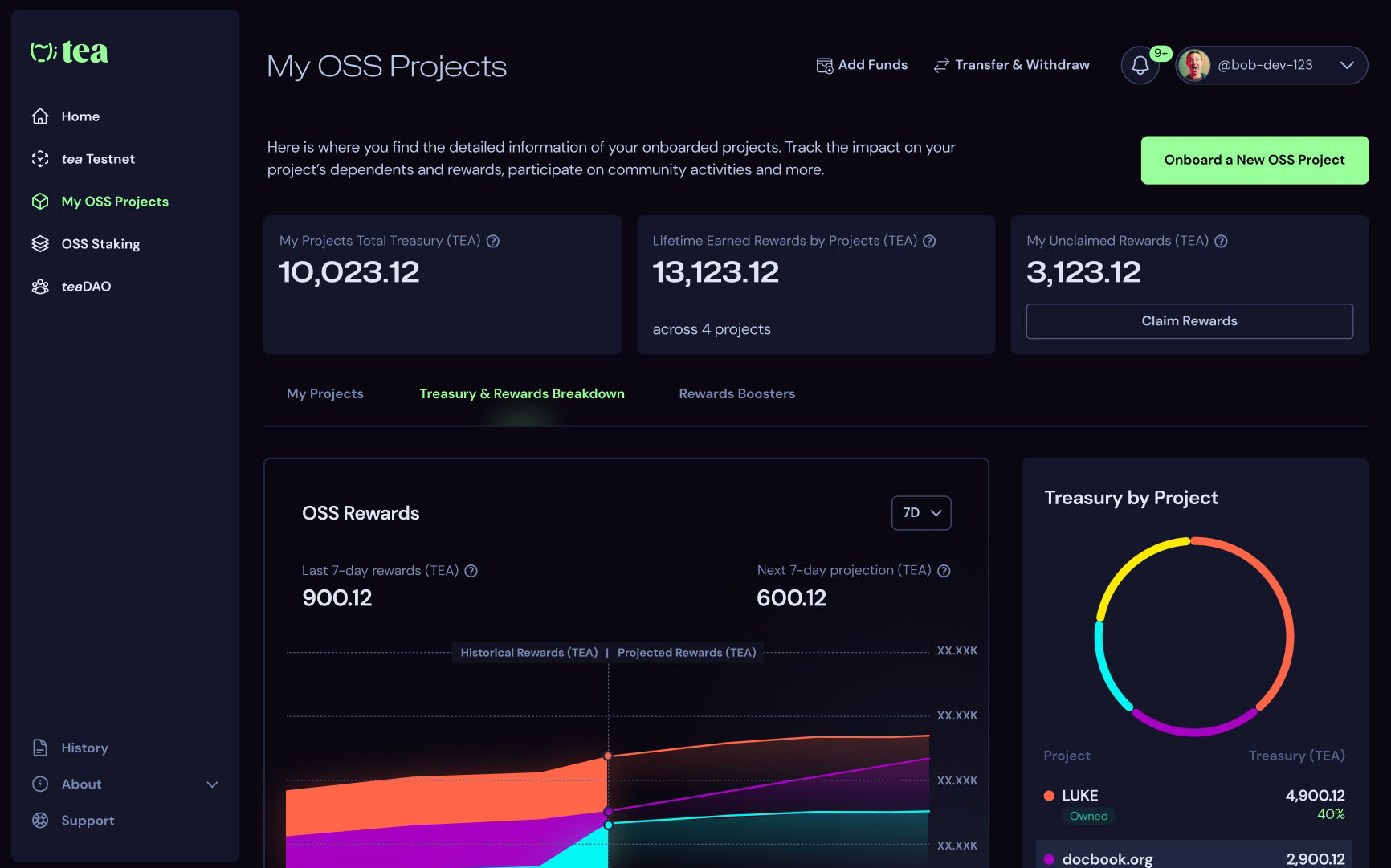
Task: Select the Home icon in the sidebar
Action: tap(41, 116)
